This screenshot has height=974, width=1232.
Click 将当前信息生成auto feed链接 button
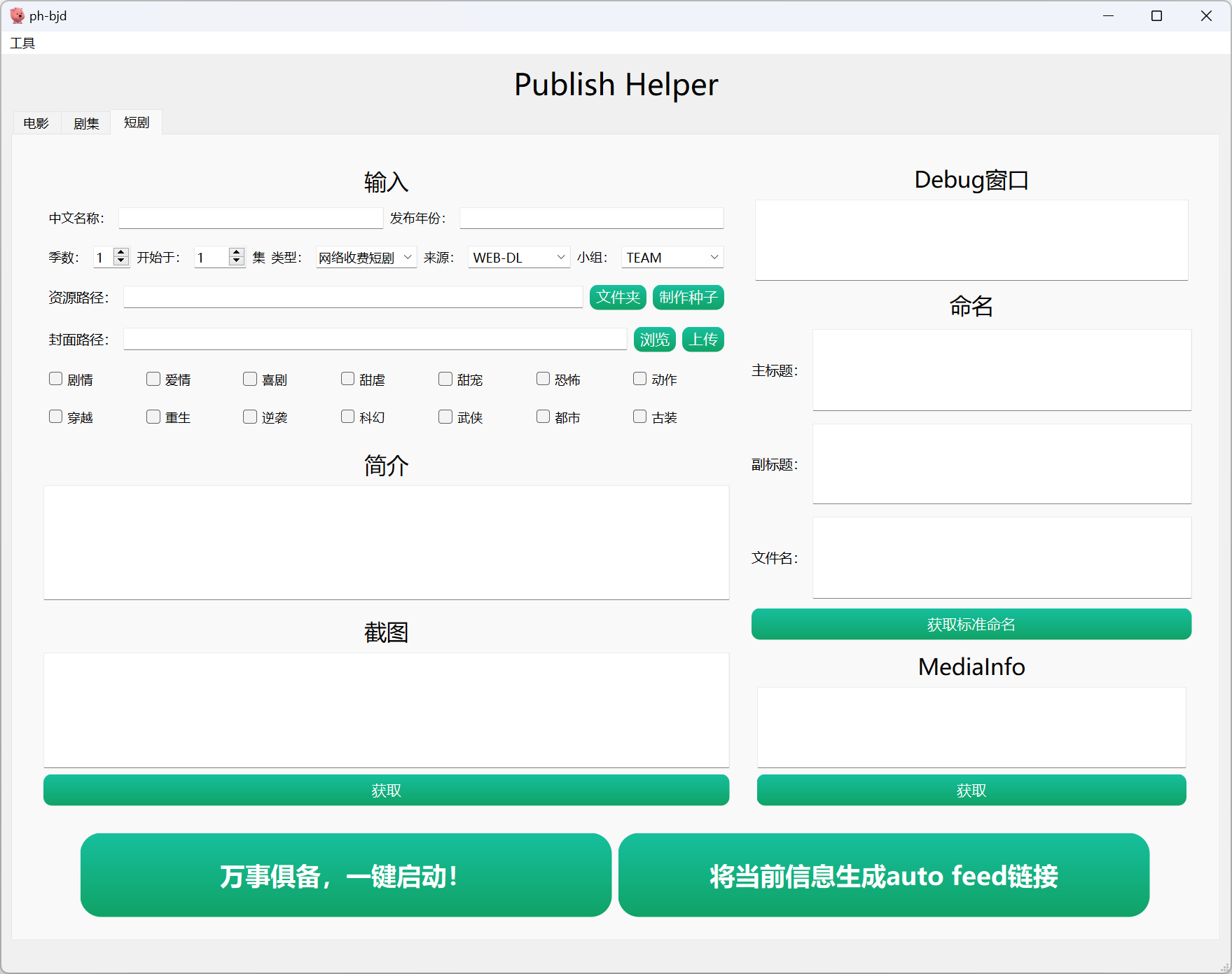[884, 875]
